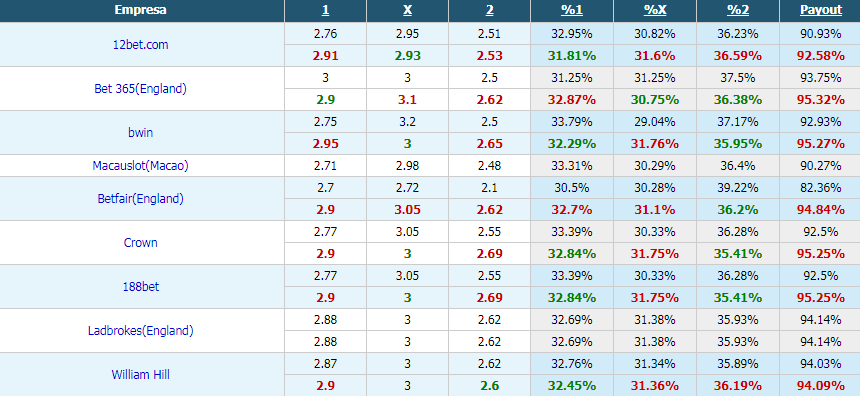The height and width of the screenshot is (396, 860).
Task: Sort table by Payout header
Action: click(821, 10)
